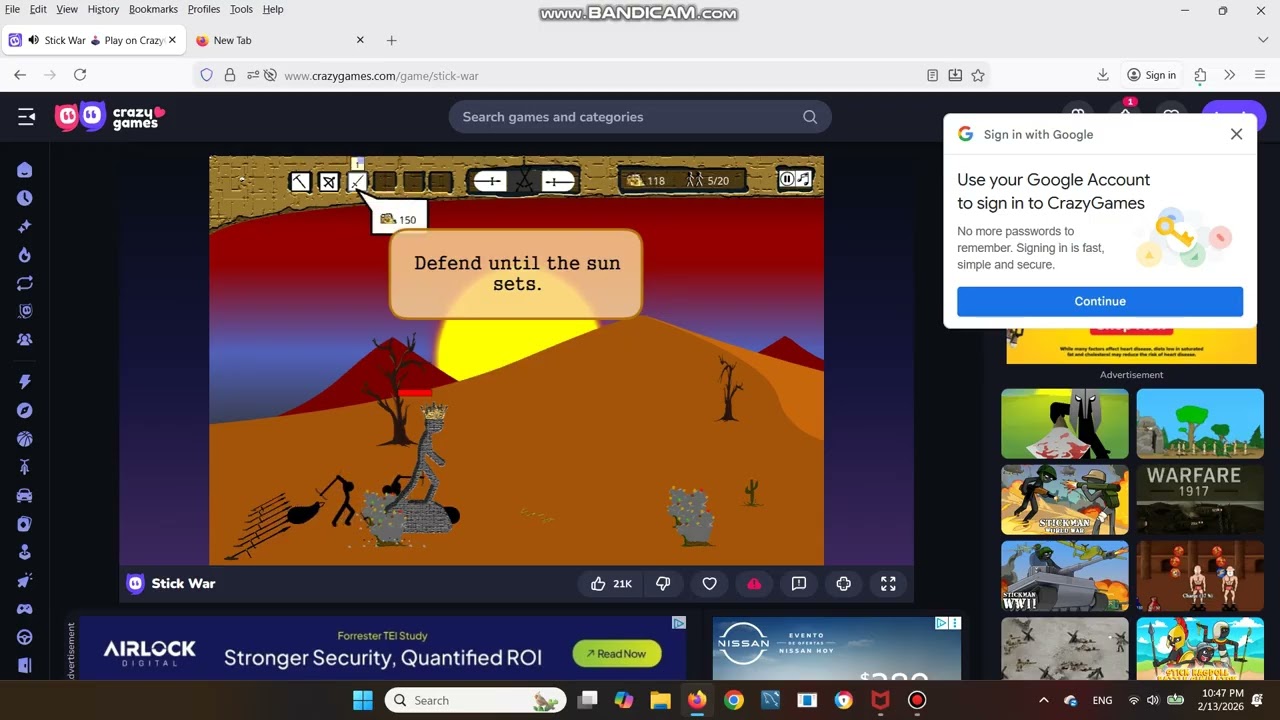The width and height of the screenshot is (1280, 720).
Task: Click the Windows taskbar Search box
Action: coord(475,700)
